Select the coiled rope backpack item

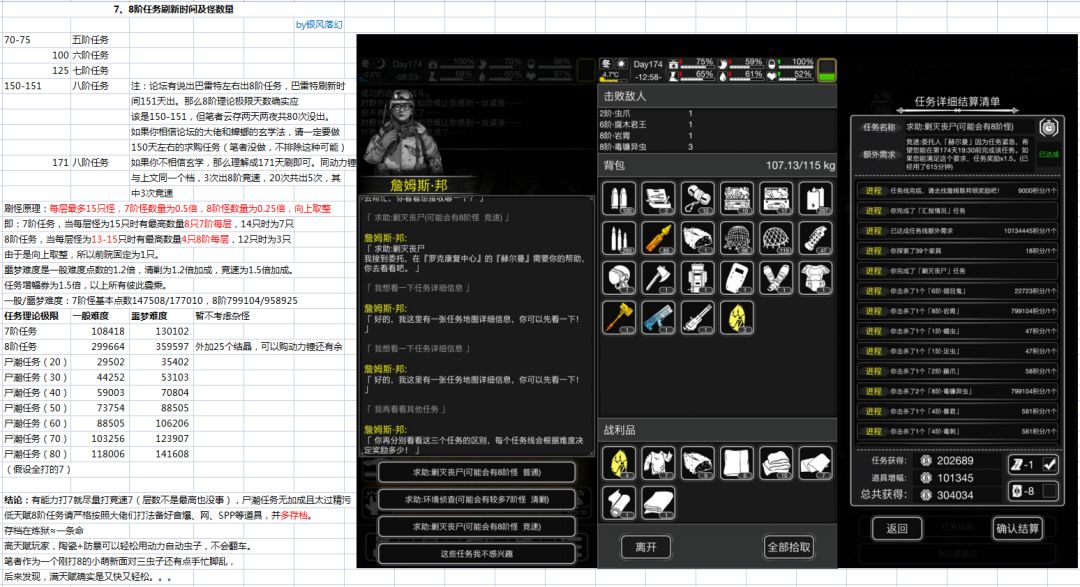pos(697,198)
